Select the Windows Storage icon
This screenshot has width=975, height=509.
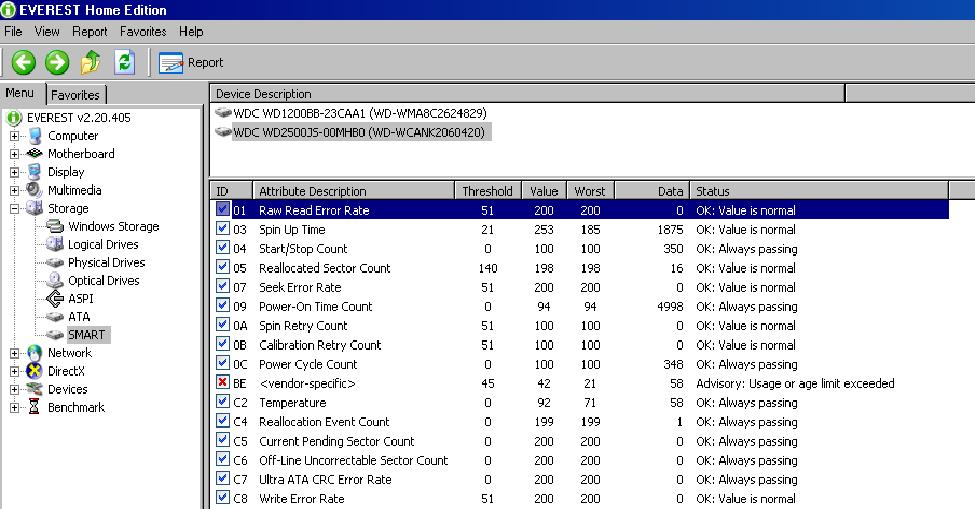(x=55, y=226)
